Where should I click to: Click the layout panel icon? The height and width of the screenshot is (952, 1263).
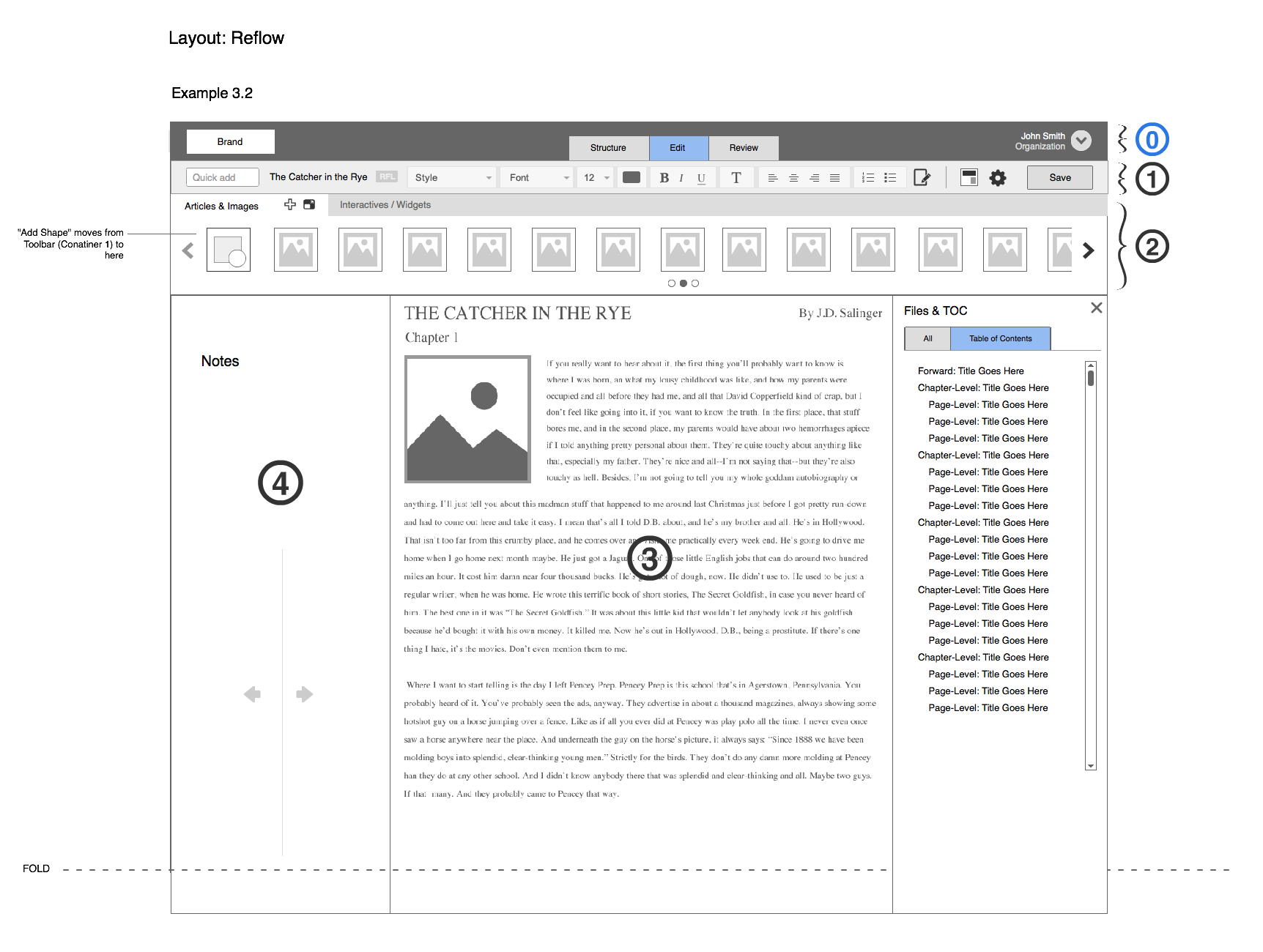click(968, 178)
